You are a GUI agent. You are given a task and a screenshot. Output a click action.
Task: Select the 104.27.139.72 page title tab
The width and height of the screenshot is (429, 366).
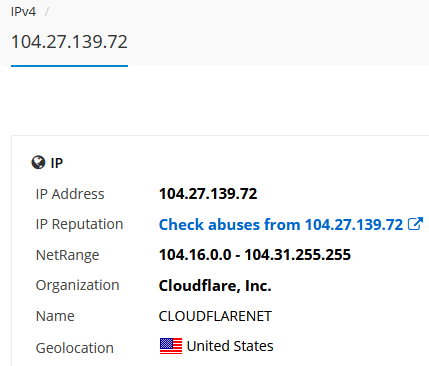[69, 42]
